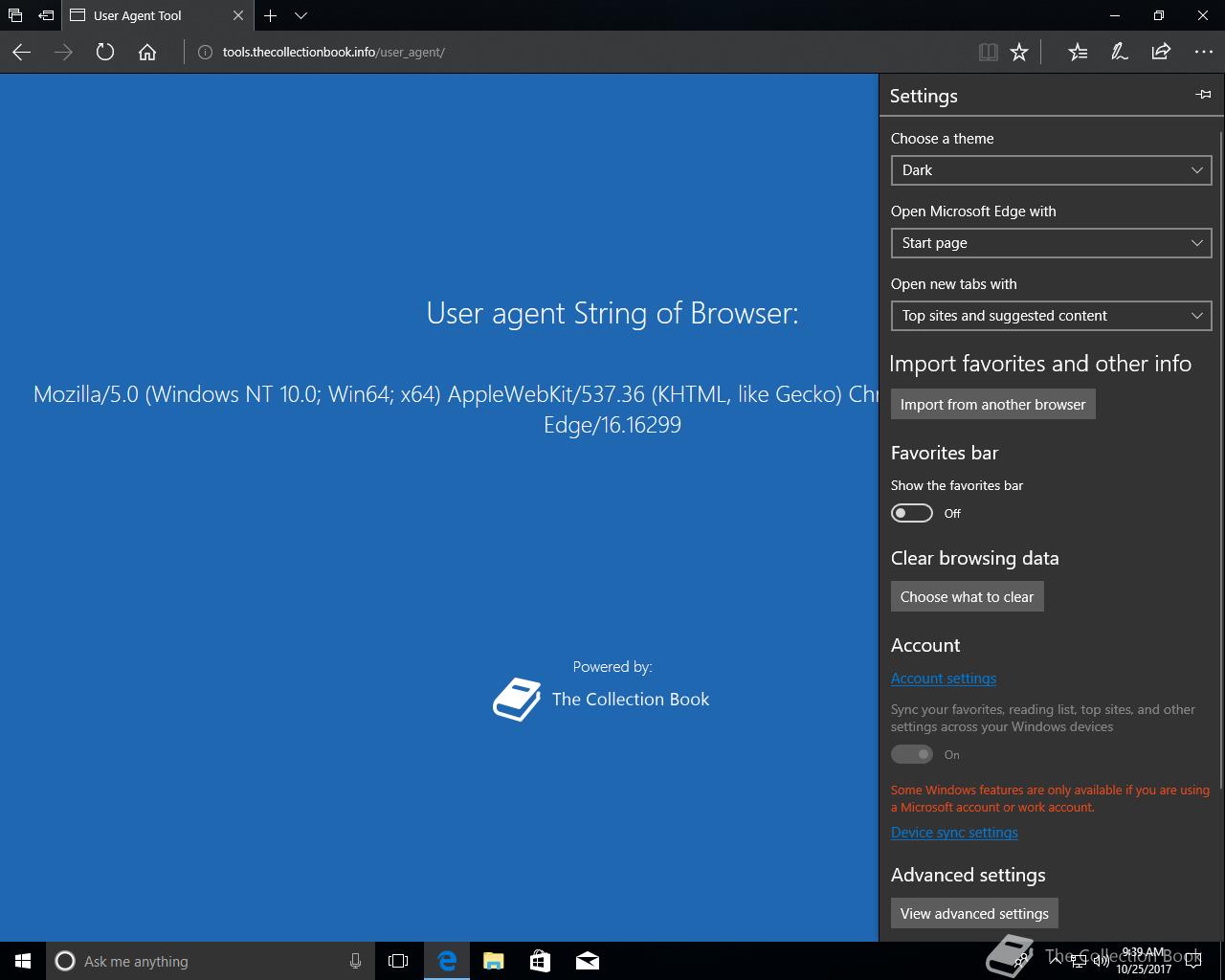Add this page to favorites star
Screen dimensions: 1225x980
pos(1019,53)
